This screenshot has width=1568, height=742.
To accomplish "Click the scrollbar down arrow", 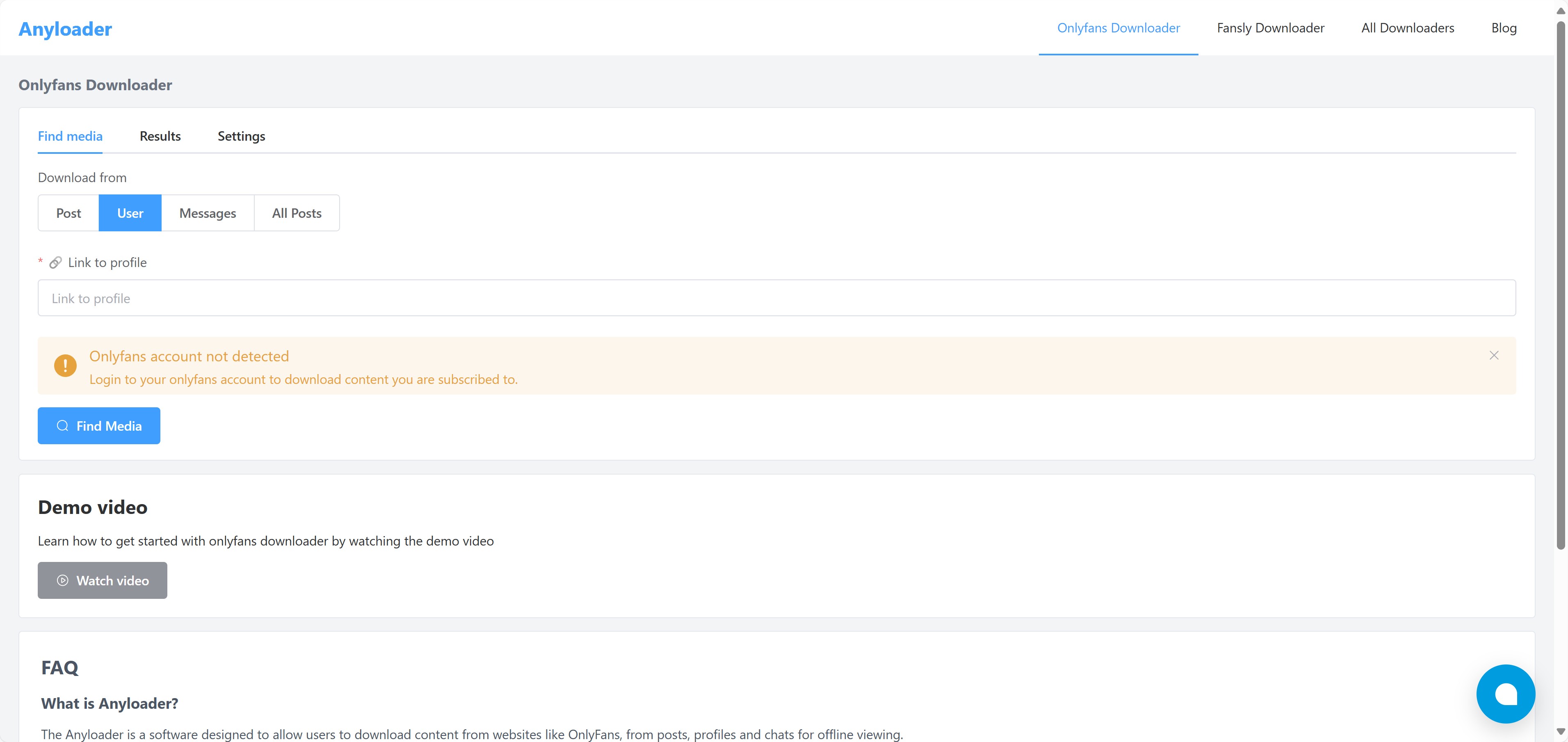I will 1560,731.
